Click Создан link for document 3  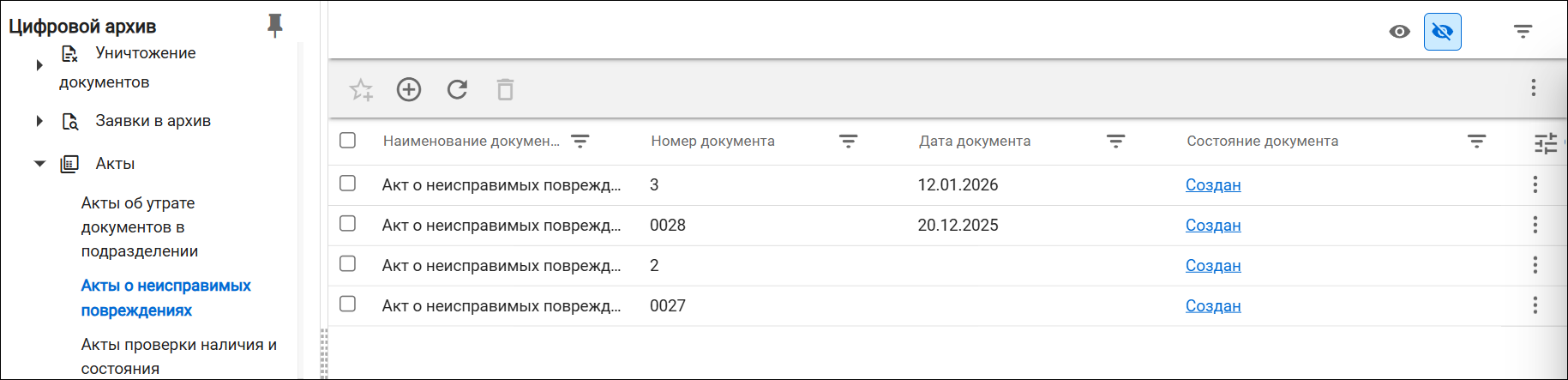1213,184
